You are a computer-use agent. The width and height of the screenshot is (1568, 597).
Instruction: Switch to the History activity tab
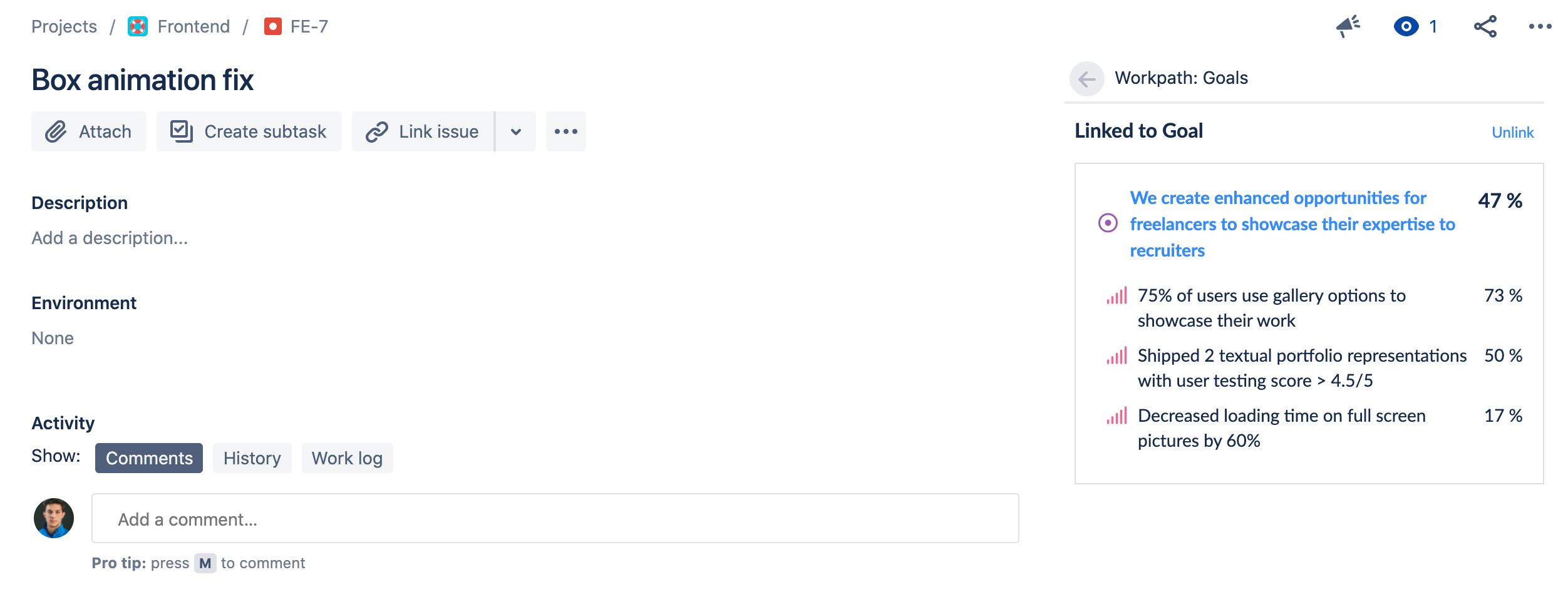(252, 458)
